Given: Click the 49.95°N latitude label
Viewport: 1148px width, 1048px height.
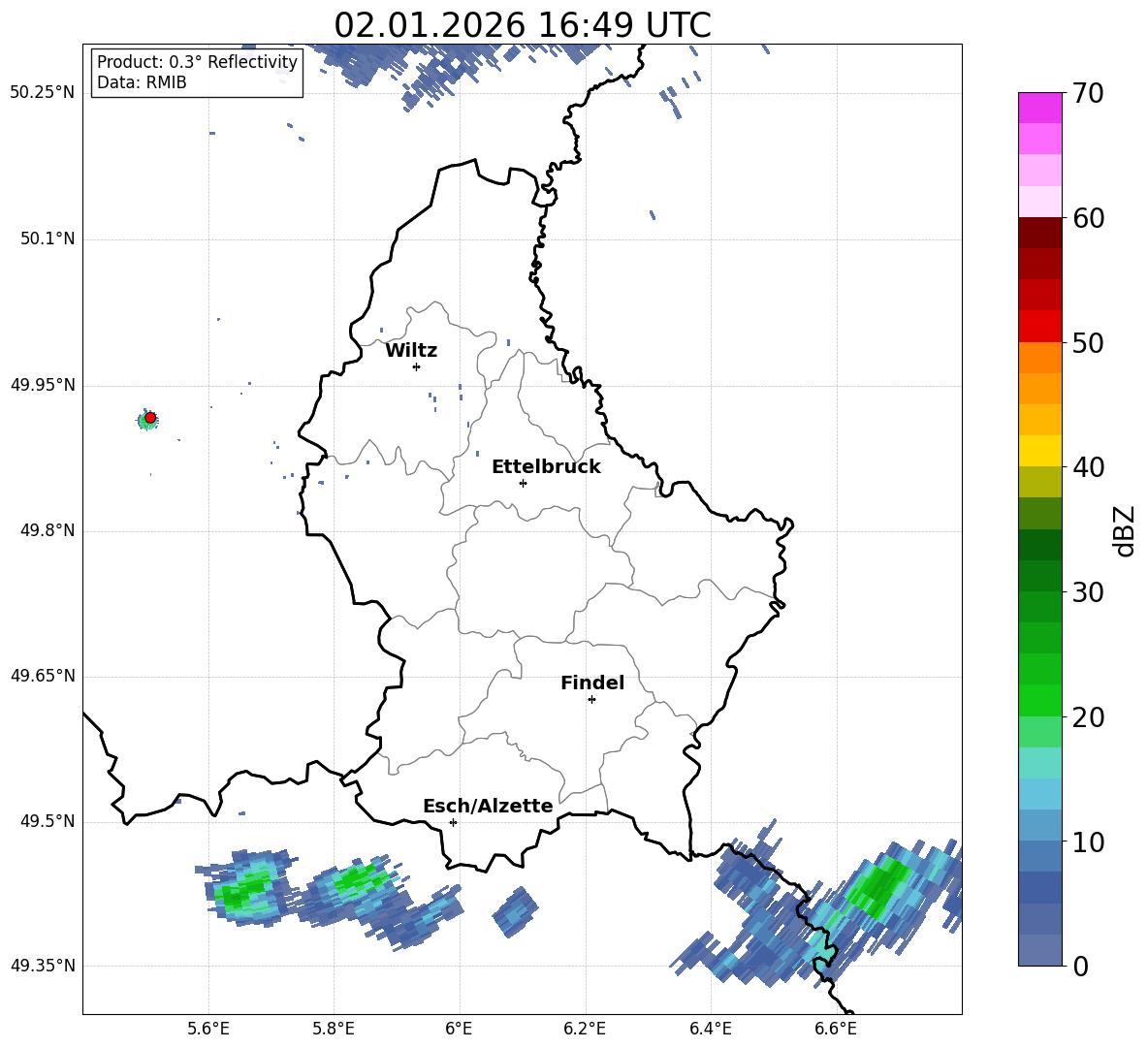Looking at the screenshot, I should [43, 385].
